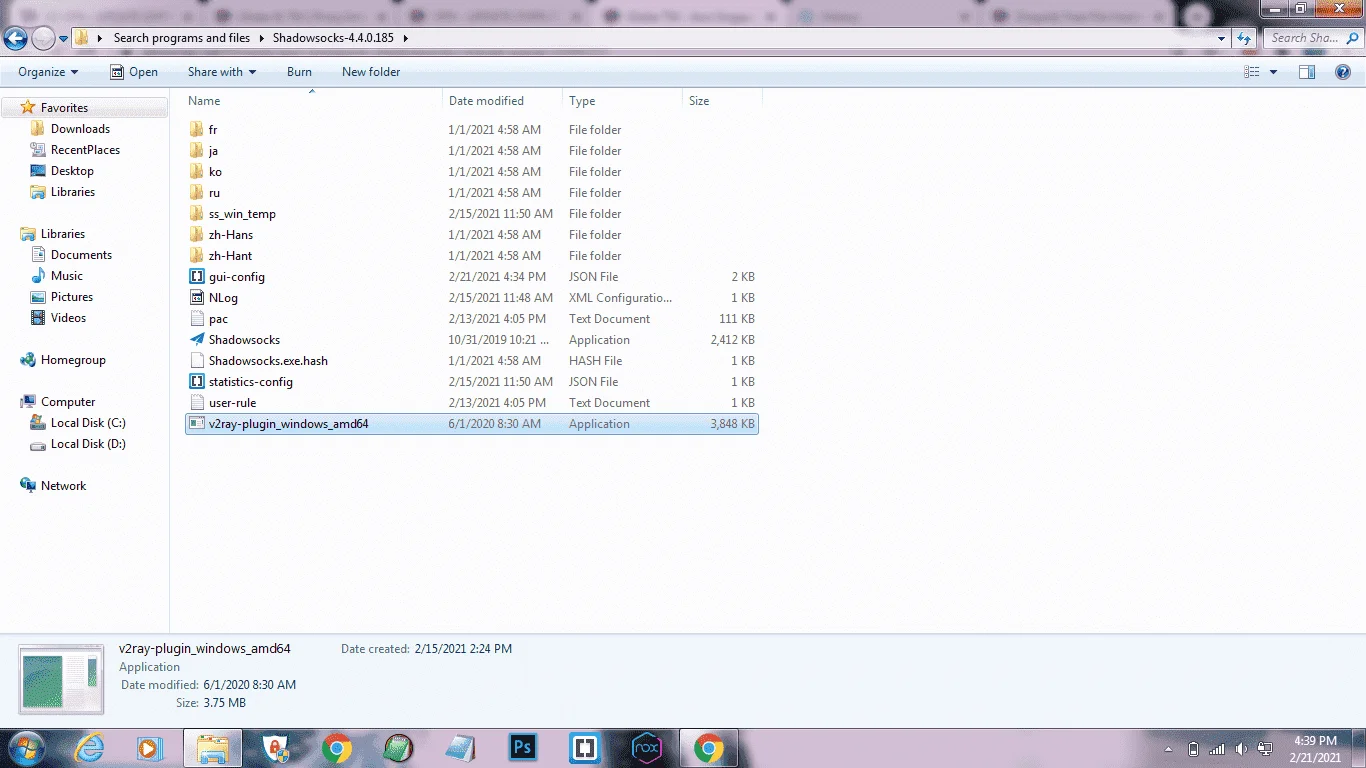Click the Shadowsocks-4.4.0.185 breadcrumb segment
The height and width of the screenshot is (768, 1366).
pos(334,38)
